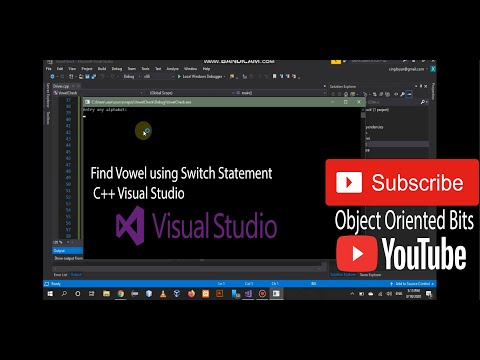This screenshot has height=360, width=480.
Task: Maximize the VowelCheck.exe console window
Action: click(x=346, y=102)
